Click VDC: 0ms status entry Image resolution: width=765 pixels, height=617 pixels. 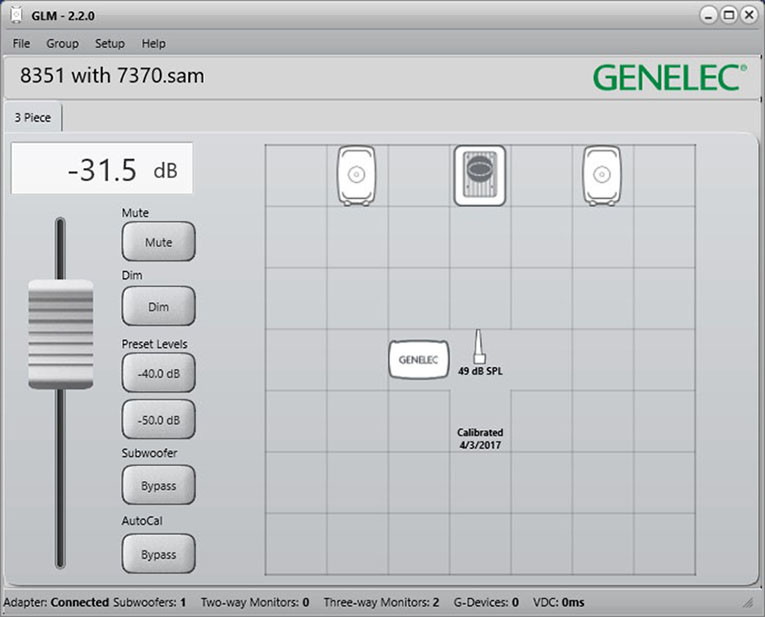tap(559, 602)
